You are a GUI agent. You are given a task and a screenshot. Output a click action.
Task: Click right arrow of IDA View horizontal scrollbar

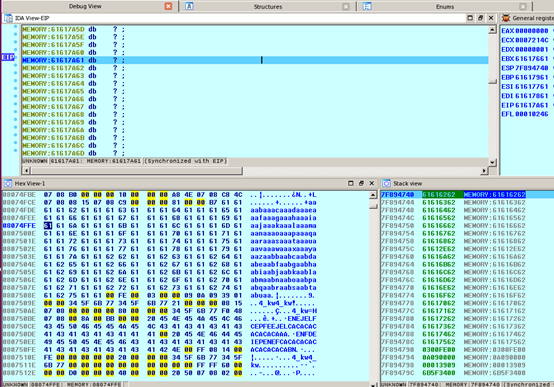484,171
